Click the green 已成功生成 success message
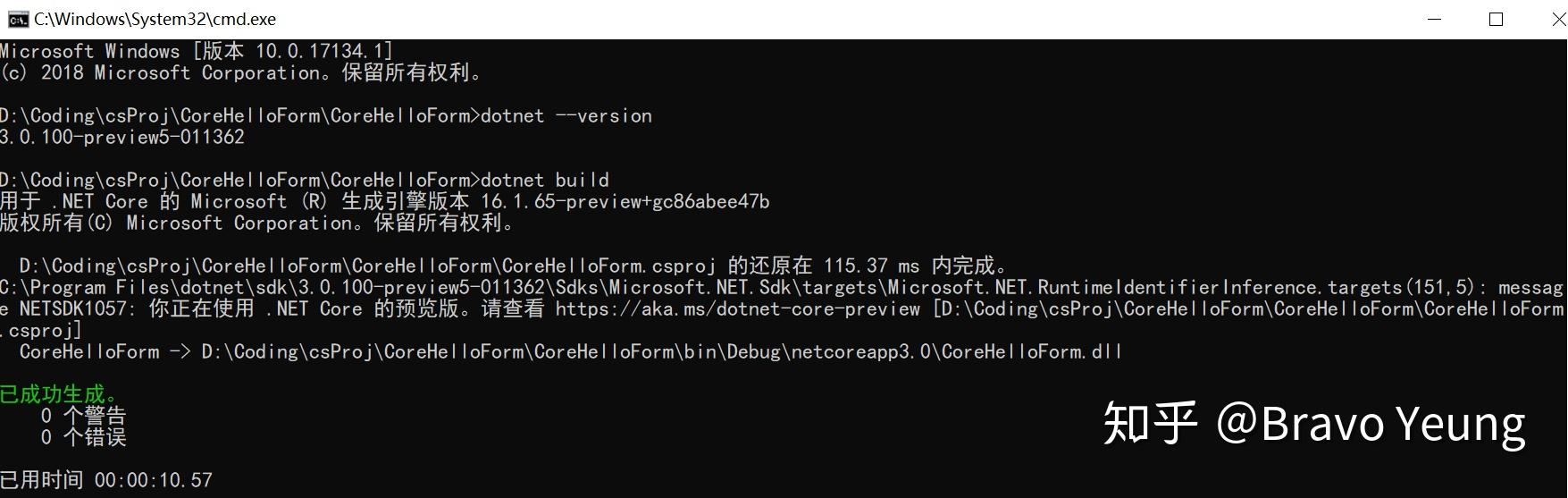 pyautogui.click(x=59, y=394)
